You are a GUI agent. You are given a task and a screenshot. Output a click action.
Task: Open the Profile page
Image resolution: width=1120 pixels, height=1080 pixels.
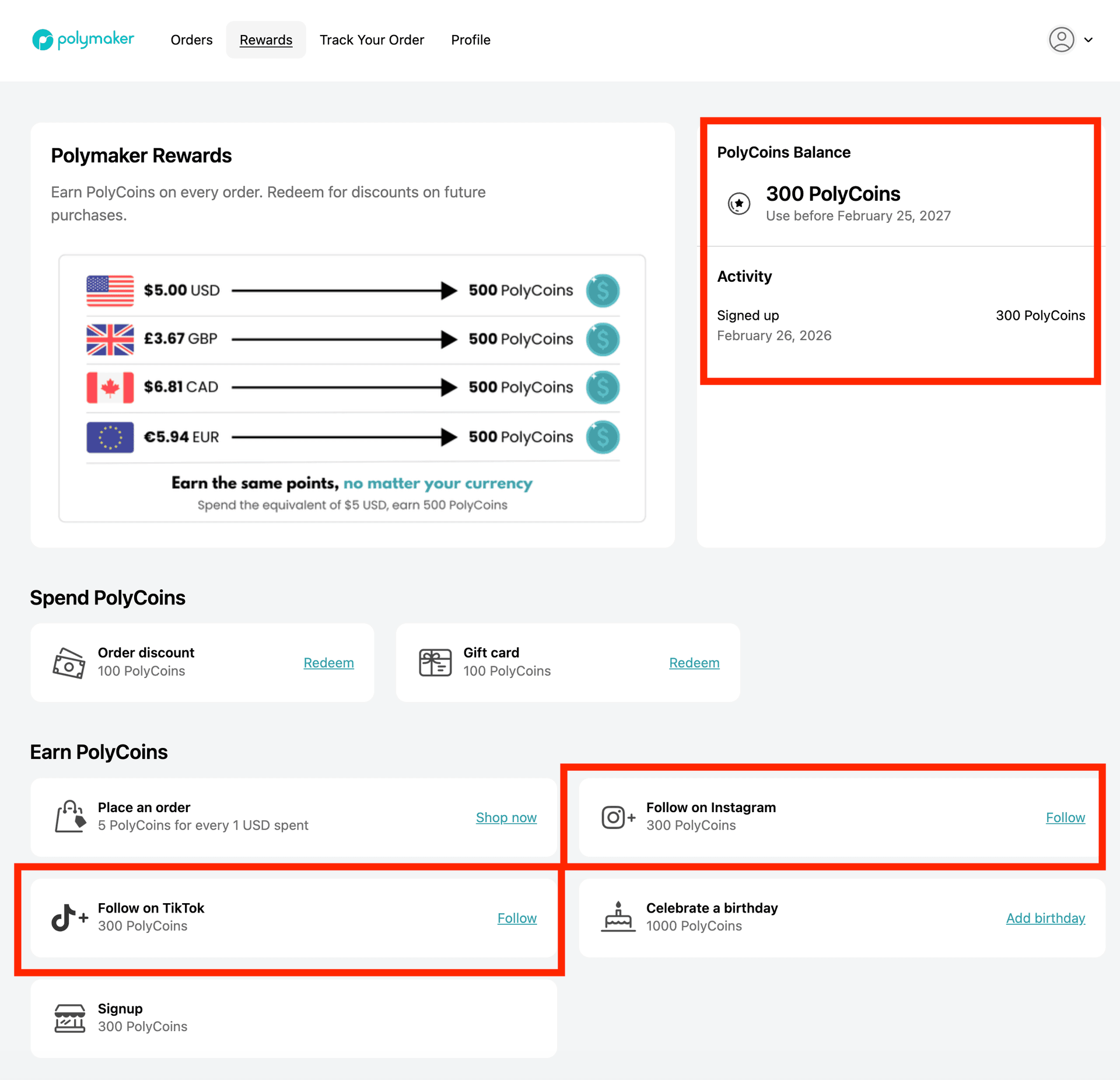coord(470,40)
